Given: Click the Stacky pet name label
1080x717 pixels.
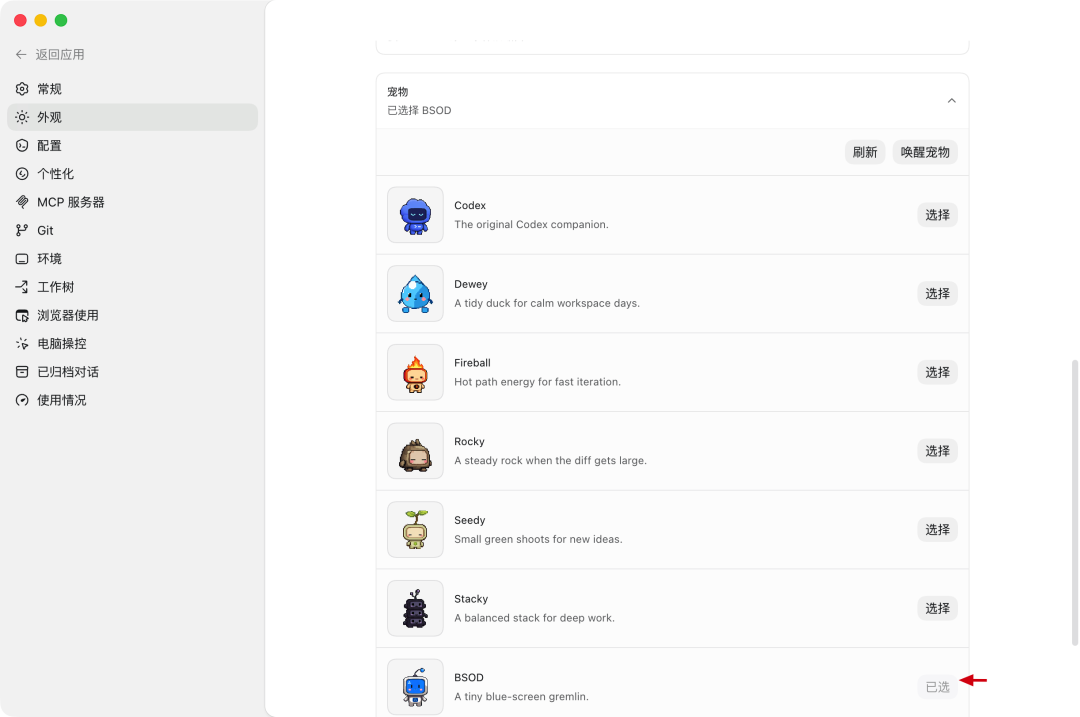Looking at the screenshot, I should pos(471,599).
